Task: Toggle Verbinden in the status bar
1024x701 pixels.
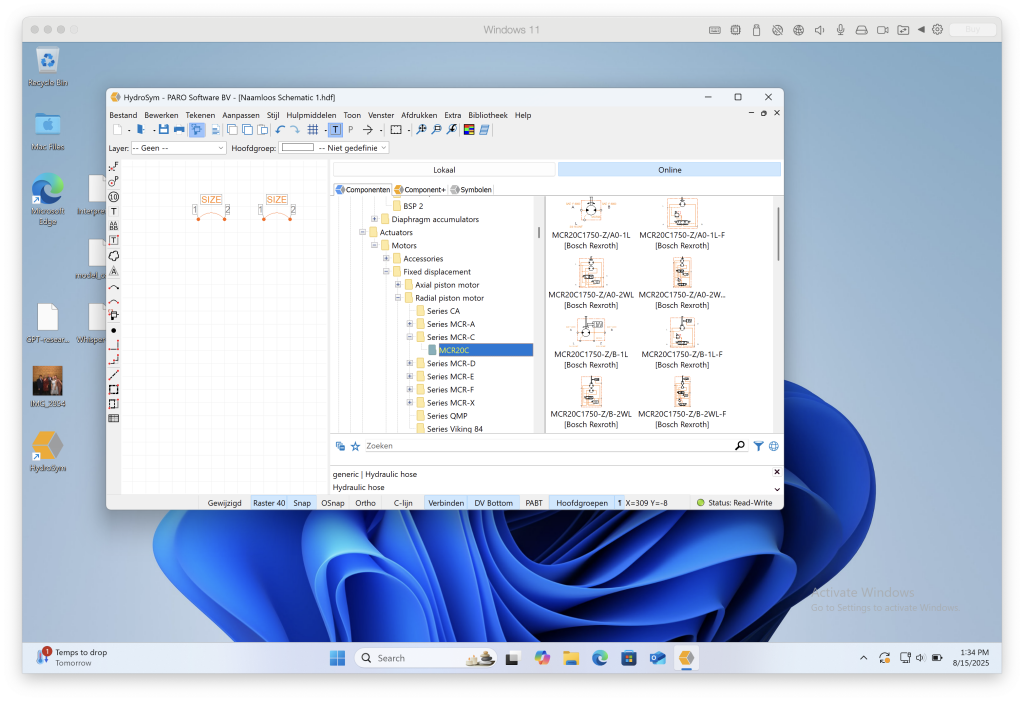Action: click(446, 503)
